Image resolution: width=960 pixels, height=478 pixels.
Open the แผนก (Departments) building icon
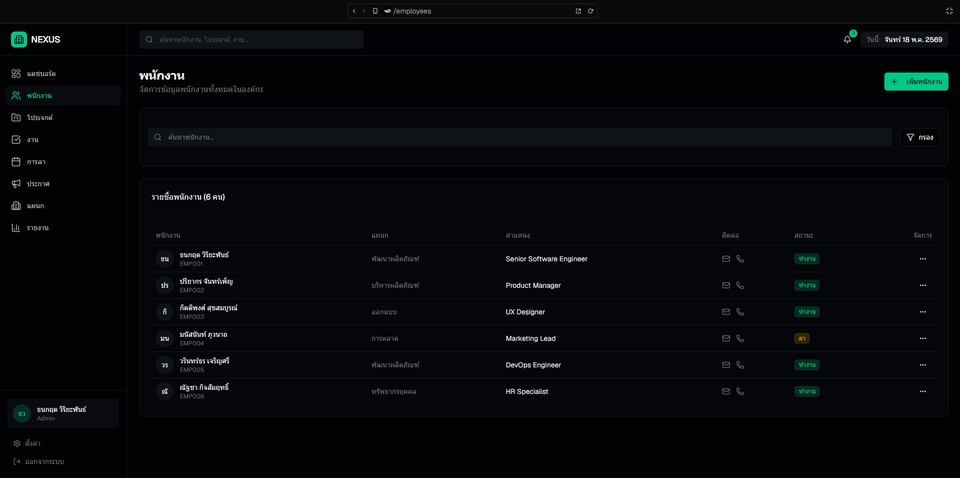tap(16, 206)
